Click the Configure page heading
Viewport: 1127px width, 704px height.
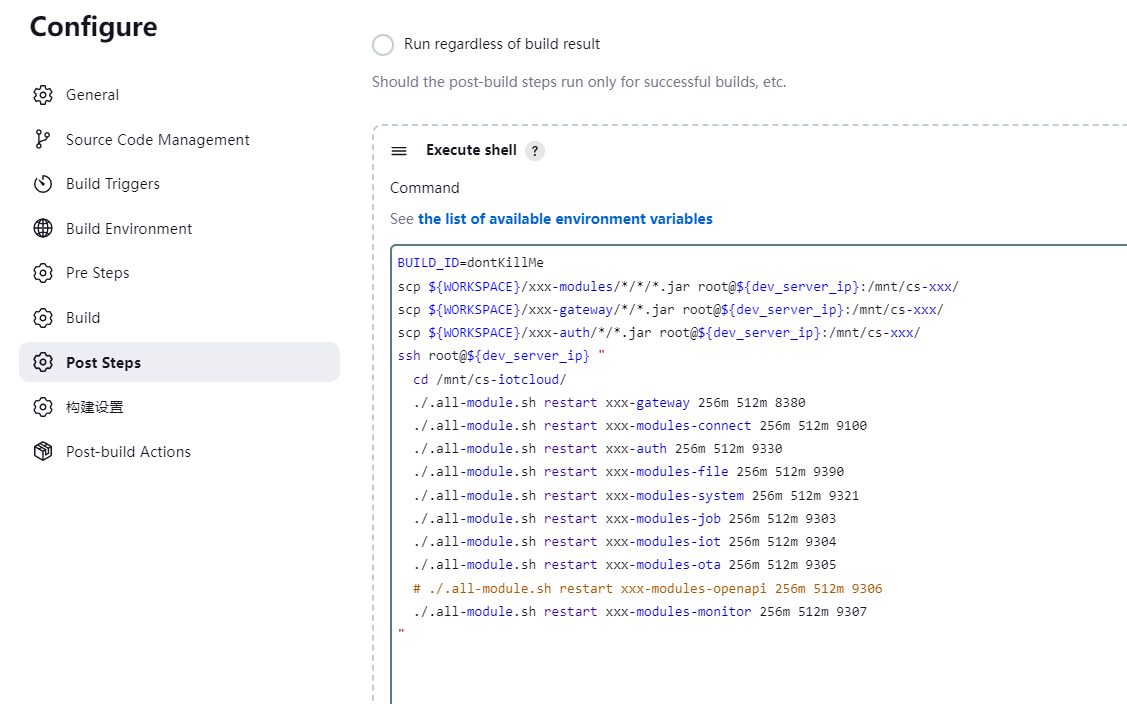pos(93,27)
